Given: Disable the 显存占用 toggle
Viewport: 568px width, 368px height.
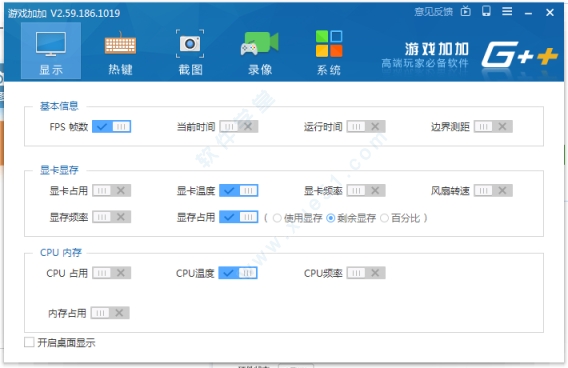Looking at the screenshot, I should click(239, 217).
